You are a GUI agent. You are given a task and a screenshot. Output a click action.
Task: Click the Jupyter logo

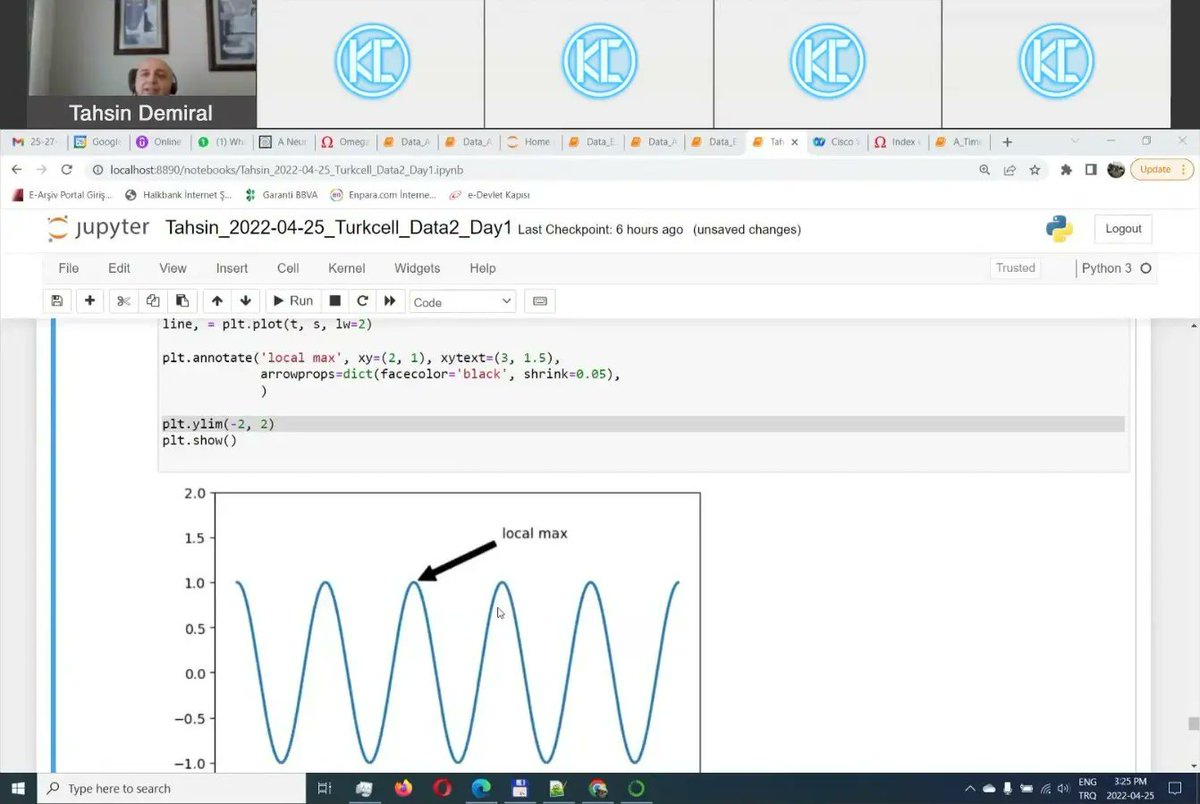98,229
